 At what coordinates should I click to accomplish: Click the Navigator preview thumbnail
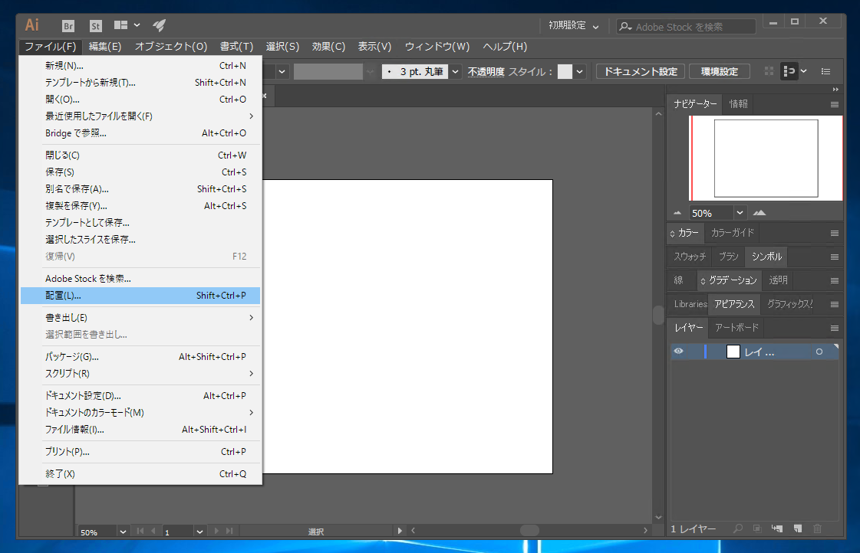tap(766, 158)
